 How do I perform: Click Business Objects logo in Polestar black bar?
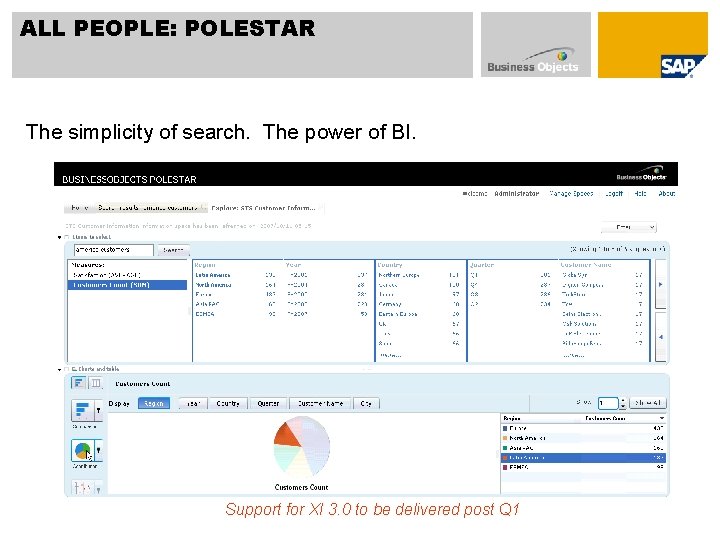tap(641, 174)
